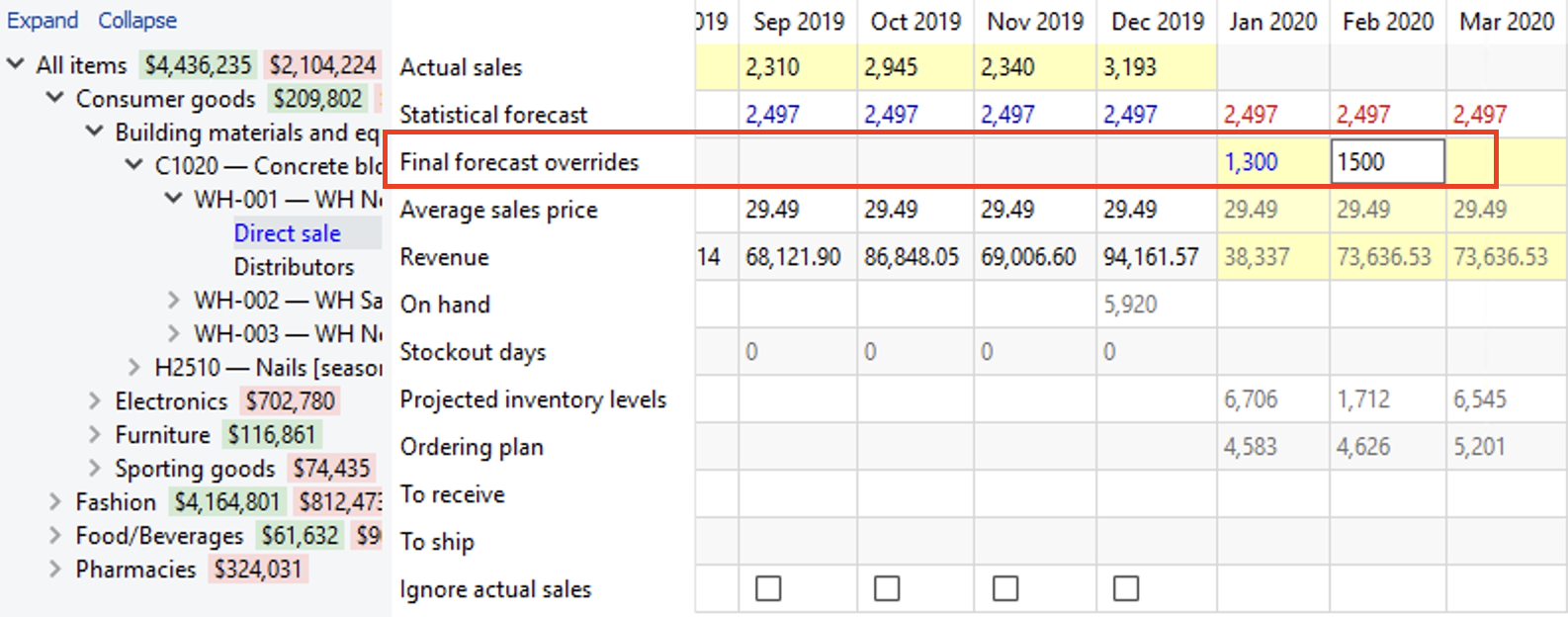The image size is (1568, 617).
Task: Expand the H2510 Nails item
Action: 134,367
